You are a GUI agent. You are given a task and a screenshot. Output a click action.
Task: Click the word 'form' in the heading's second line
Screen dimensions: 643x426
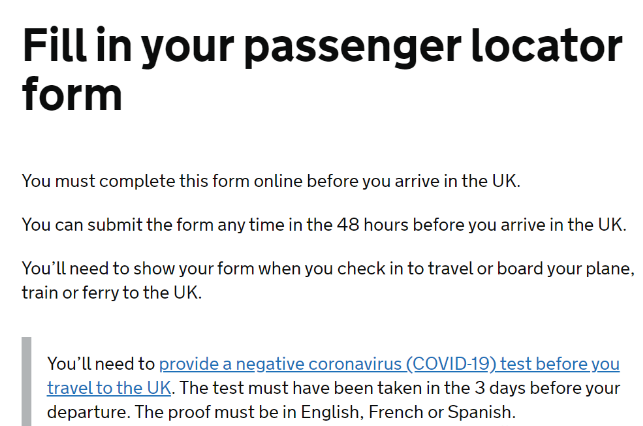coord(72,93)
